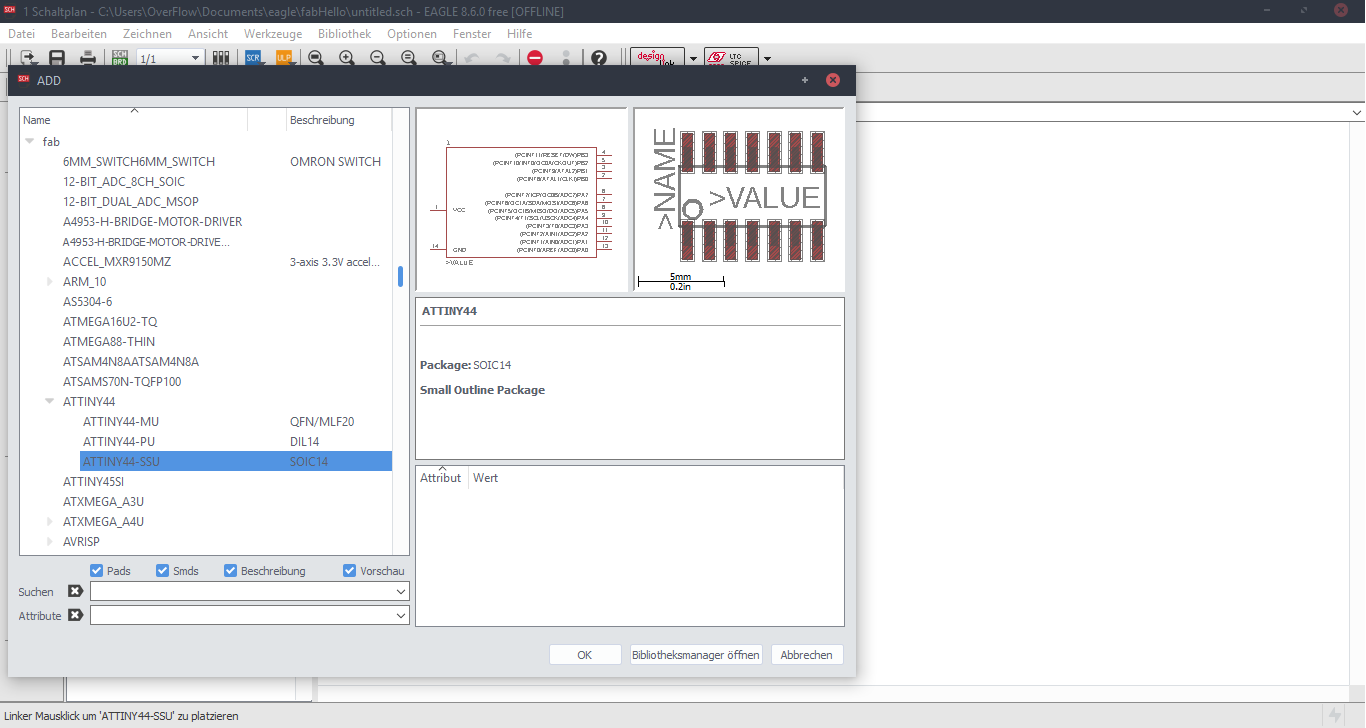Clear the Suchen field with X icon
The image size is (1366, 728).
pyautogui.click(x=75, y=592)
